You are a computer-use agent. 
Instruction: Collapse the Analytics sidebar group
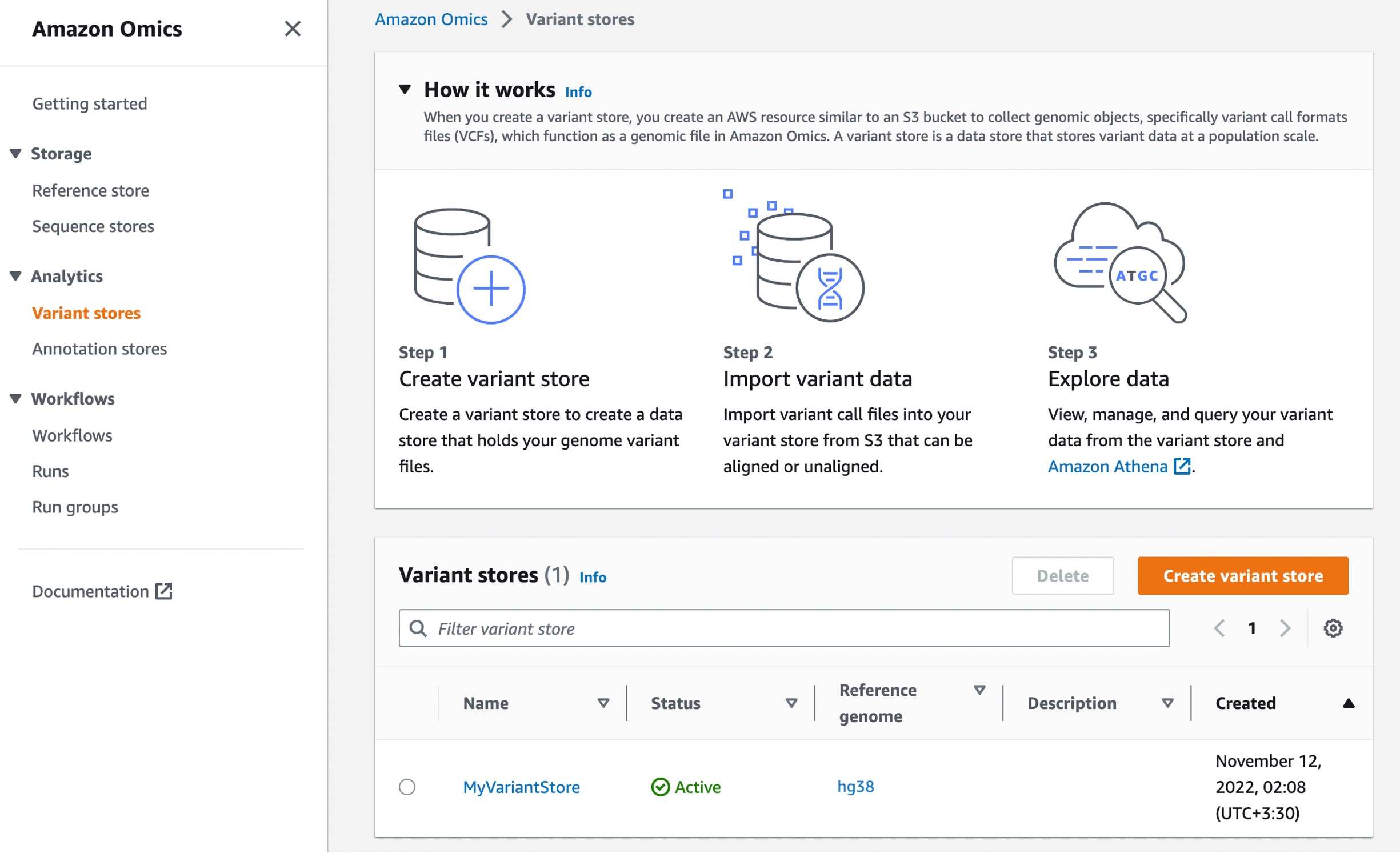point(16,277)
